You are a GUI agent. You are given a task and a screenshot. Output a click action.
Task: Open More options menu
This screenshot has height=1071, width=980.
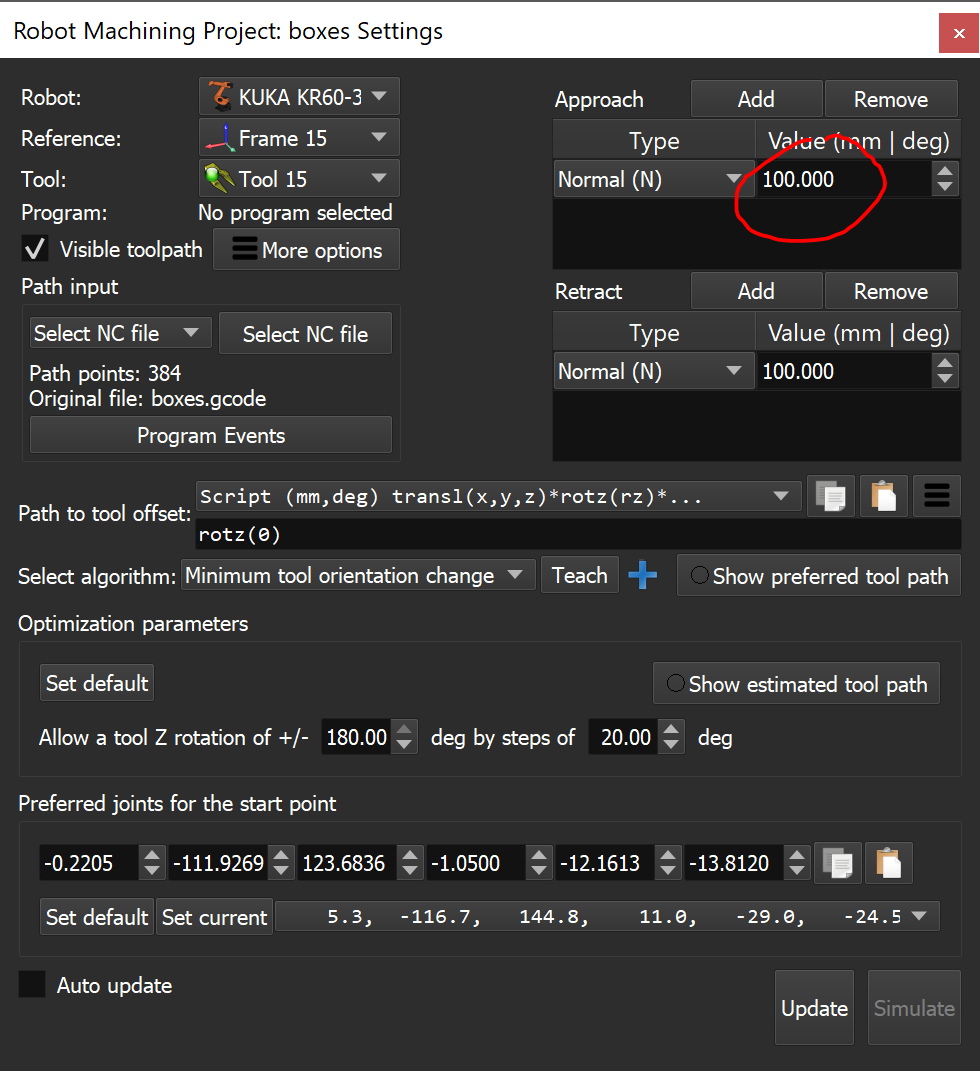click(307, 250)
